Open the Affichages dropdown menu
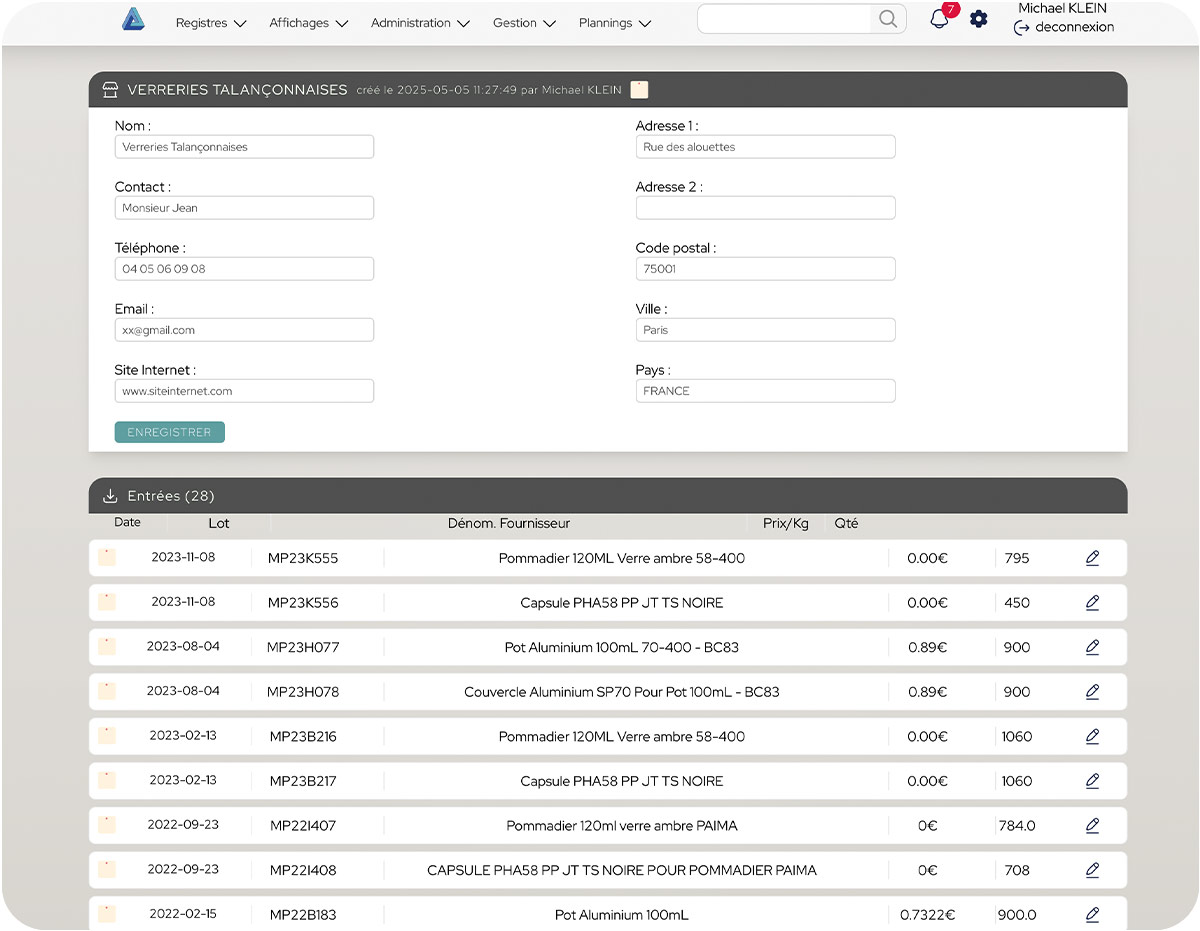Image resolution: width=1200 pixels, height=931 pixels. 308,23
